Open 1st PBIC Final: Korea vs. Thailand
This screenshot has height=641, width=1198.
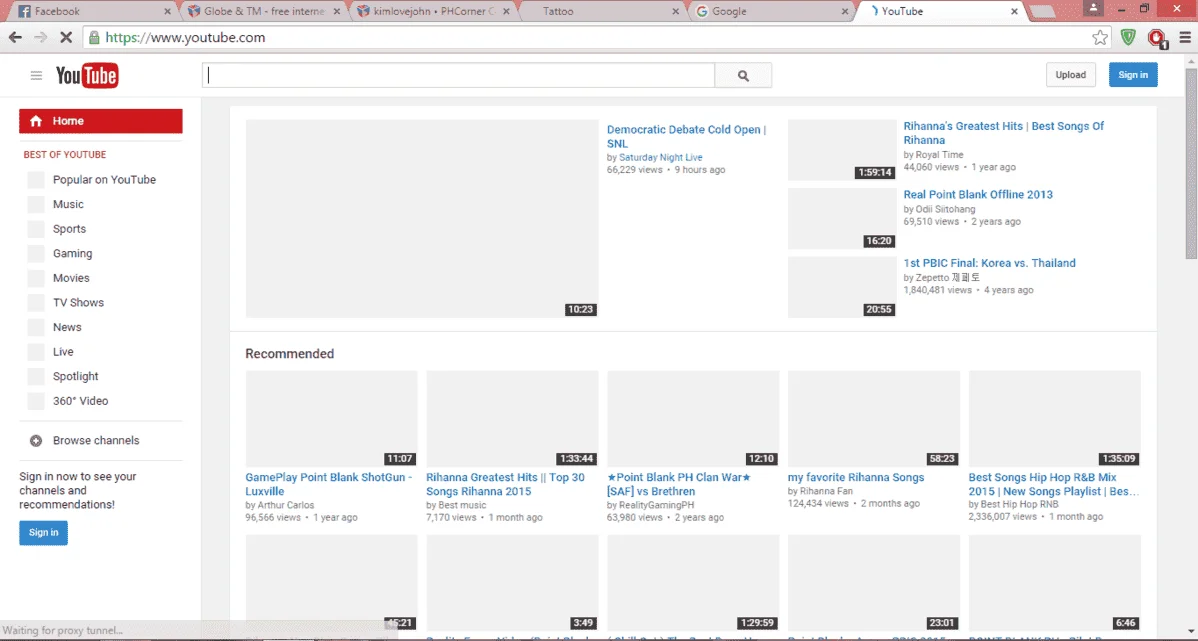click(989, 263)
